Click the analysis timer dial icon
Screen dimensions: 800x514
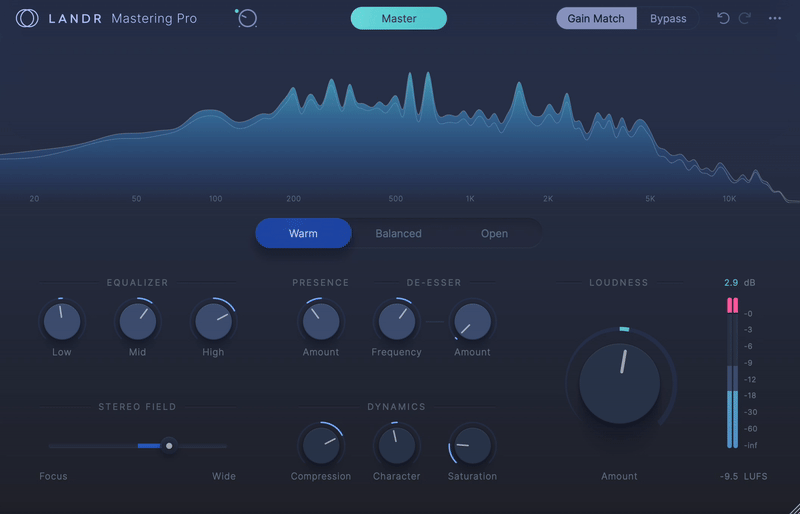[x=247, y=18]
